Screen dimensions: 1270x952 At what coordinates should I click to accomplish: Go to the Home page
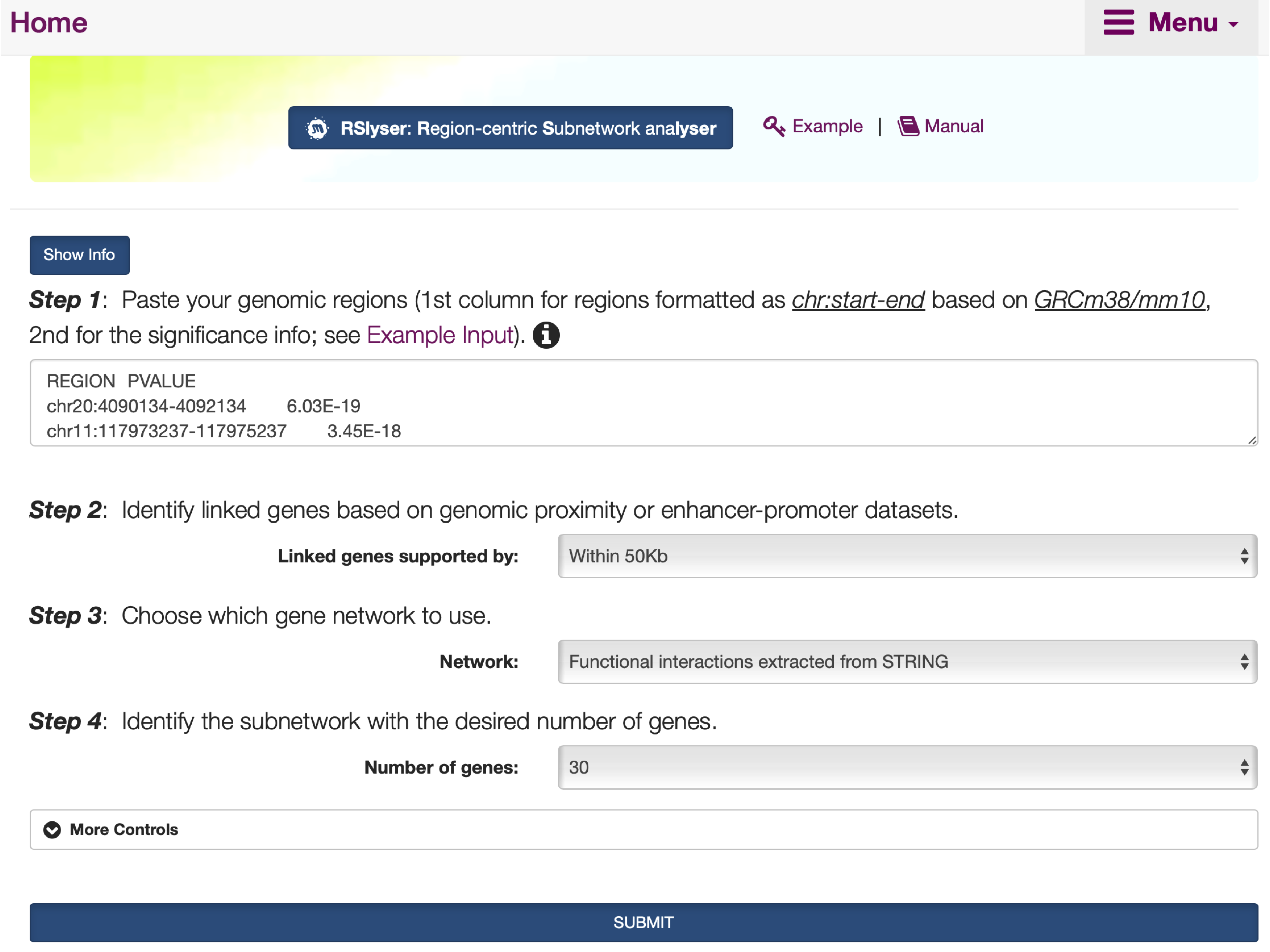pos(49,23)
